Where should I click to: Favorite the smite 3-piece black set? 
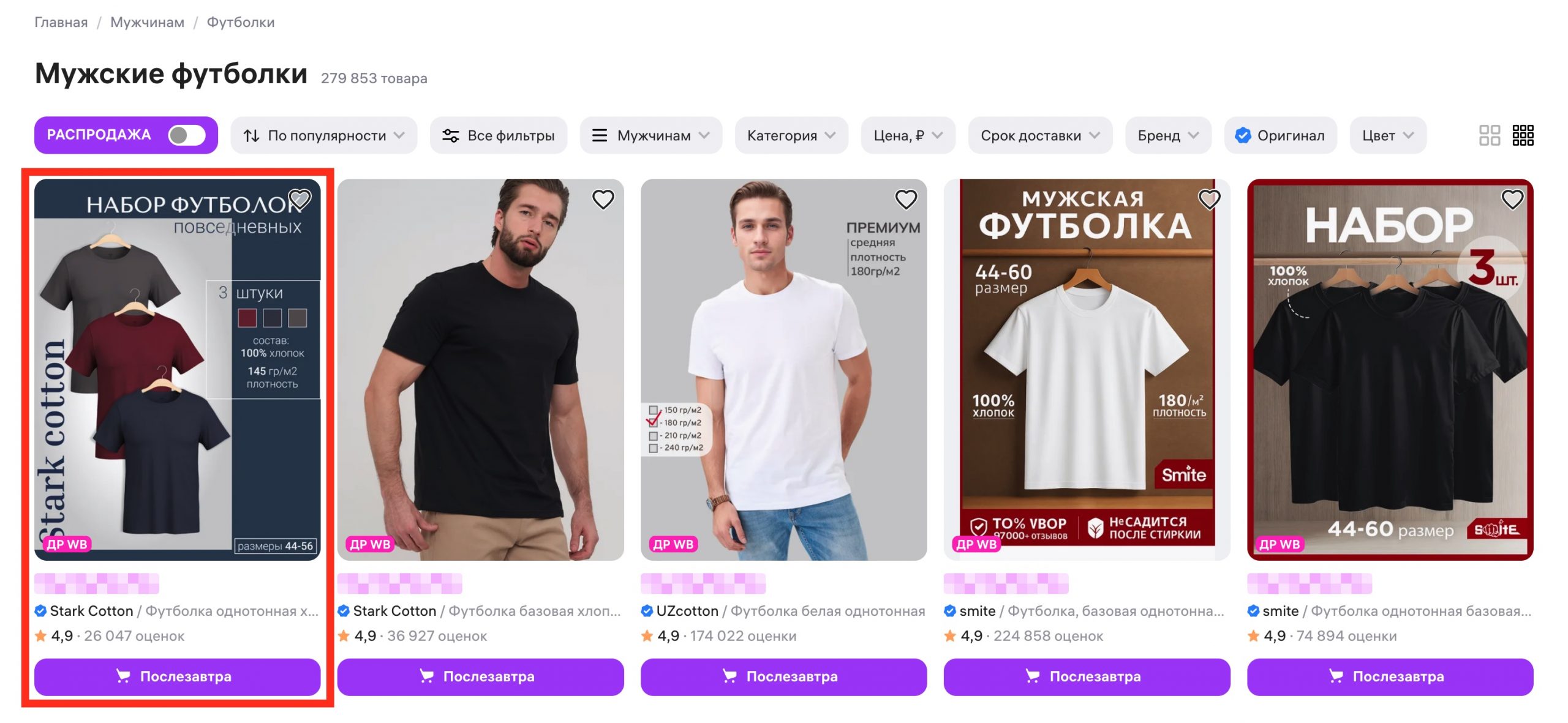[1512, 199]
